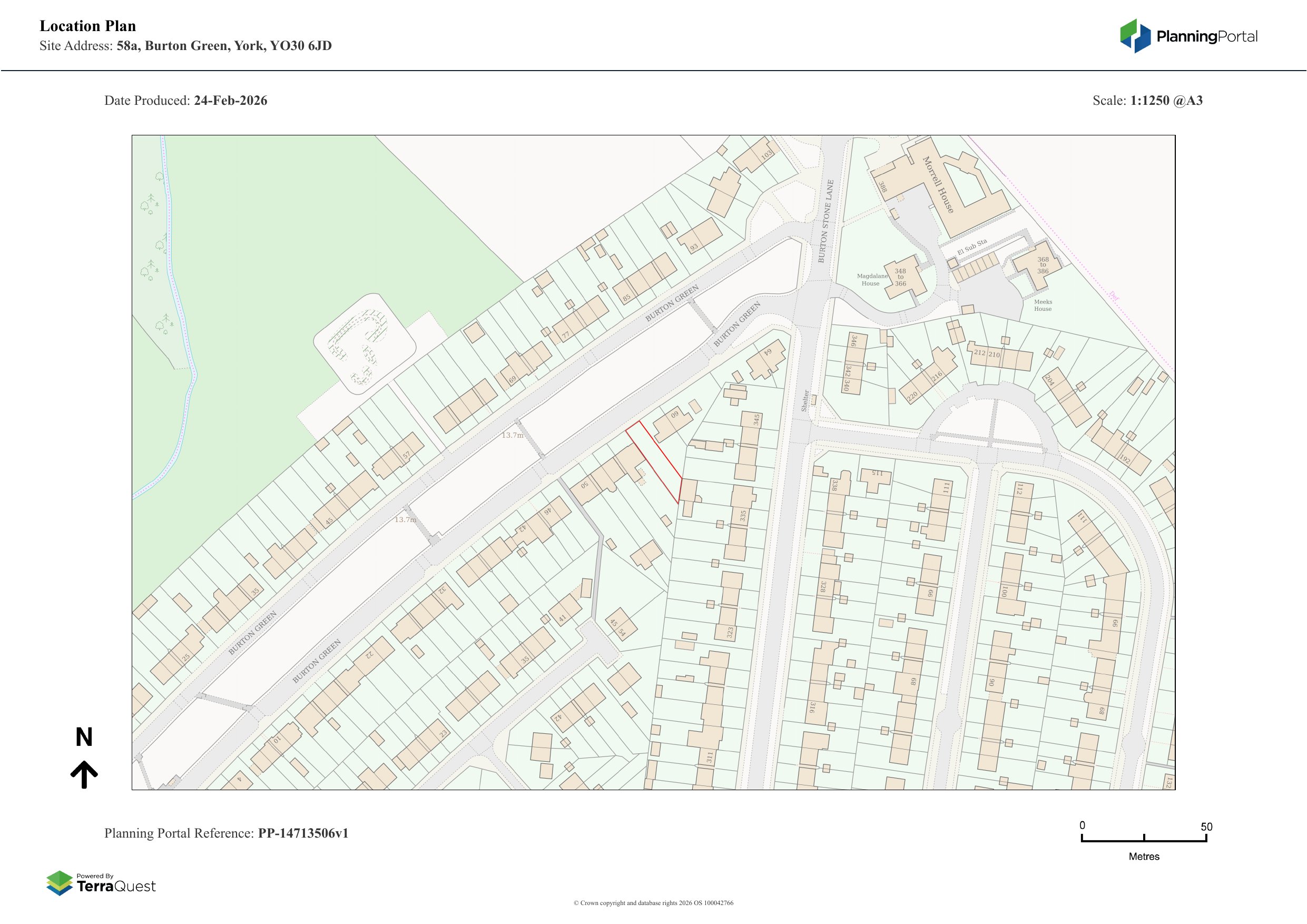Click the north arrow symbol
The height and width of the screenshot is (924, 1307).
84,774
